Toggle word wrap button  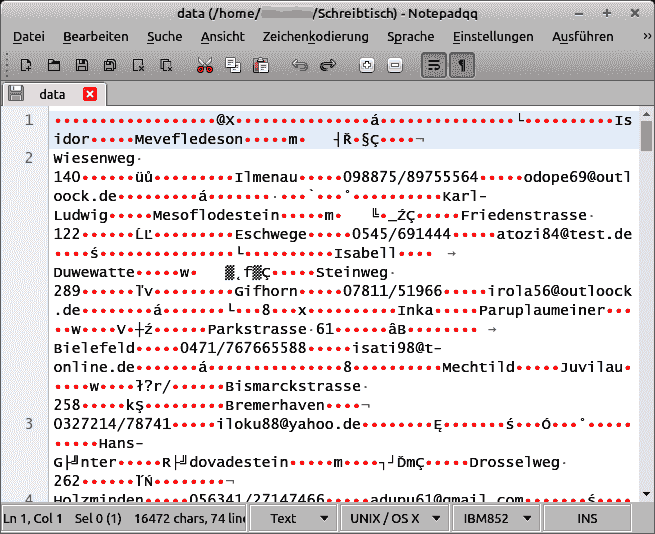(x=434, y=65)
